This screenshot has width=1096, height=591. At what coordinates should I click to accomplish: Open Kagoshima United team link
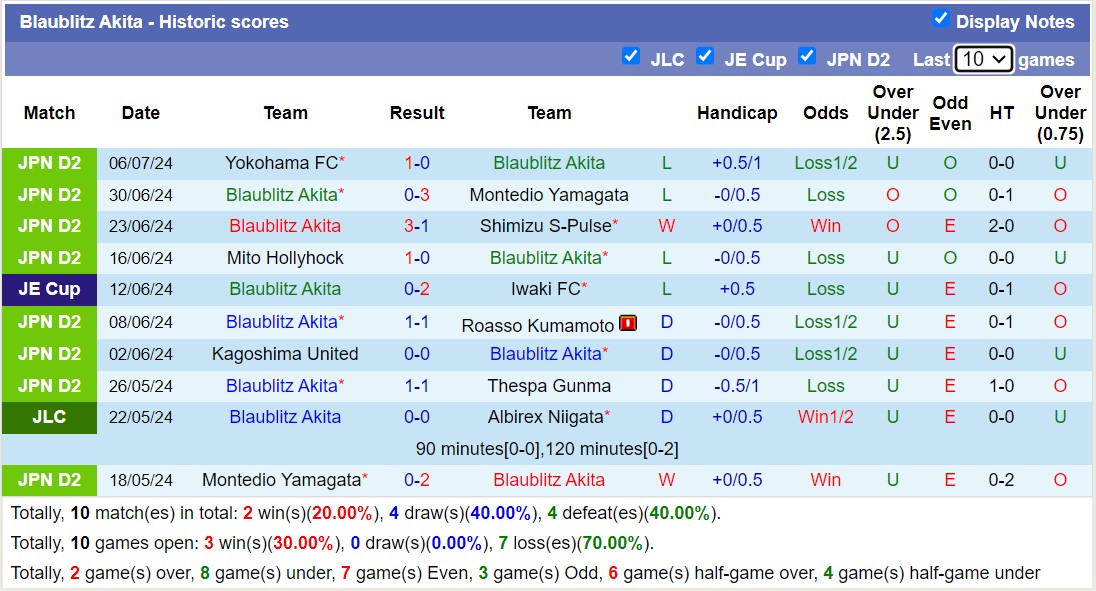coord(285,354)
